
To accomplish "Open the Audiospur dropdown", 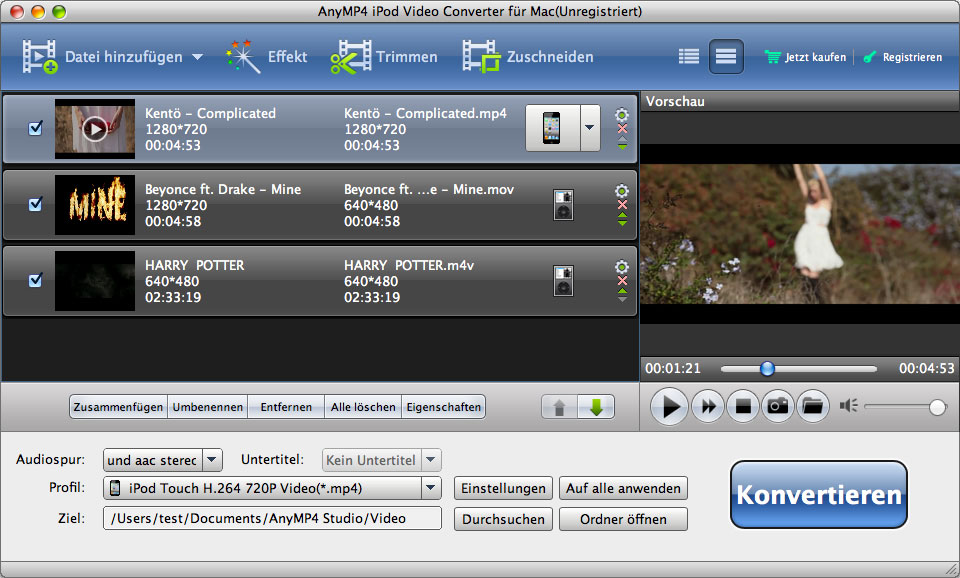I will [x=212, y=460].
